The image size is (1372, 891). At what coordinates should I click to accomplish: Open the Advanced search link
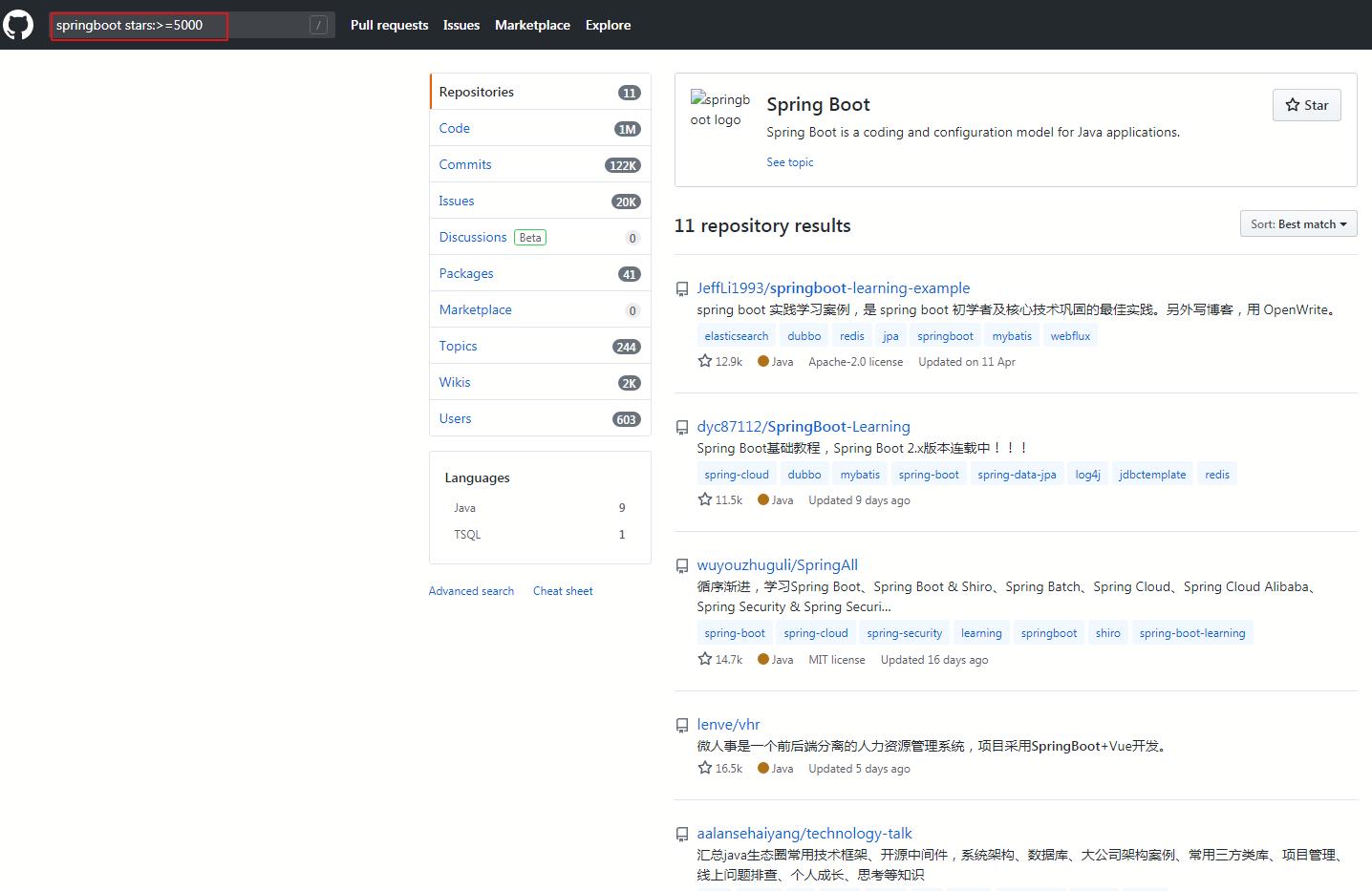(x=471, y=591)
